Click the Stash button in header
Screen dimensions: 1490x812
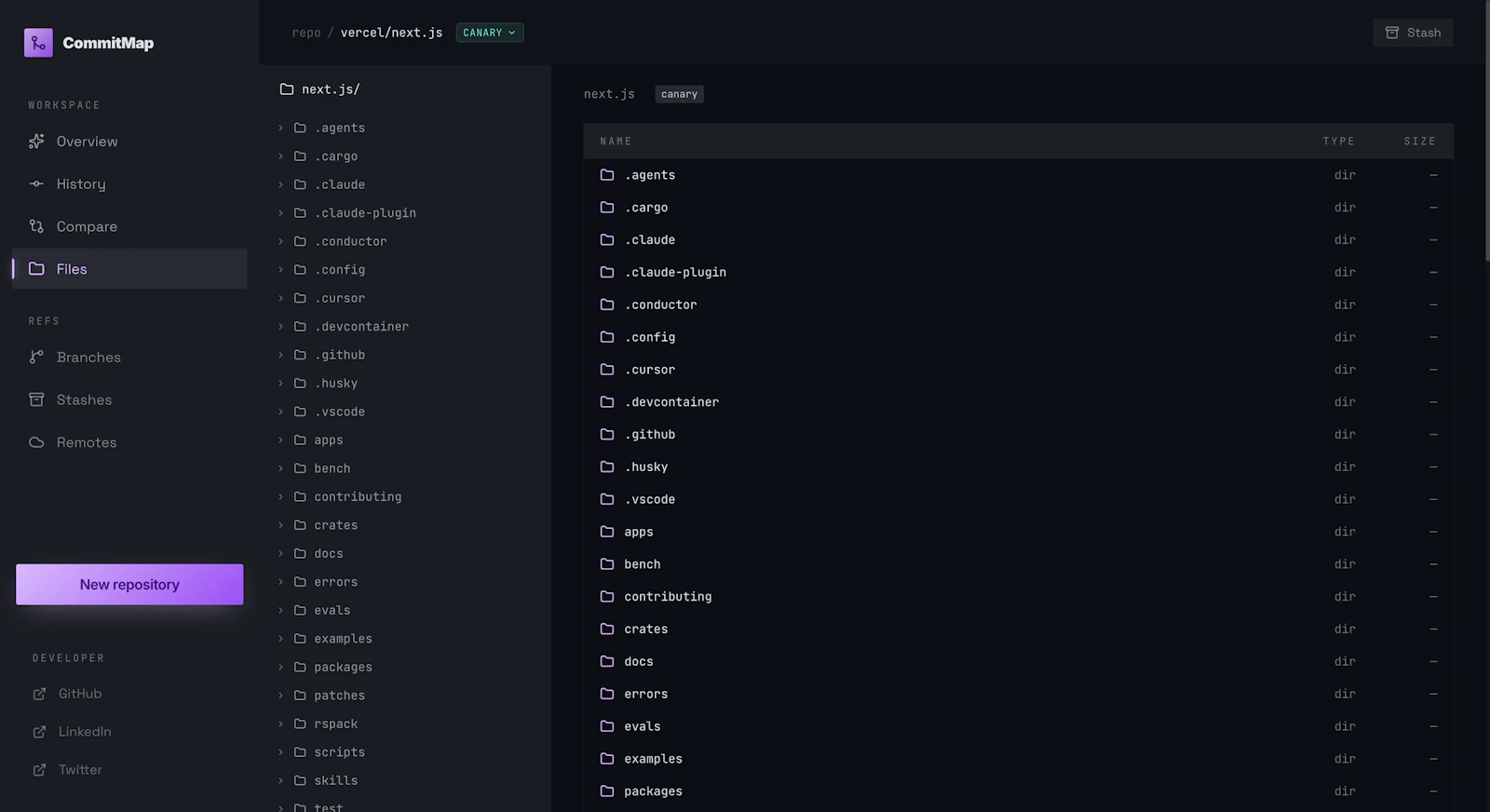[x=1413, y=33]
